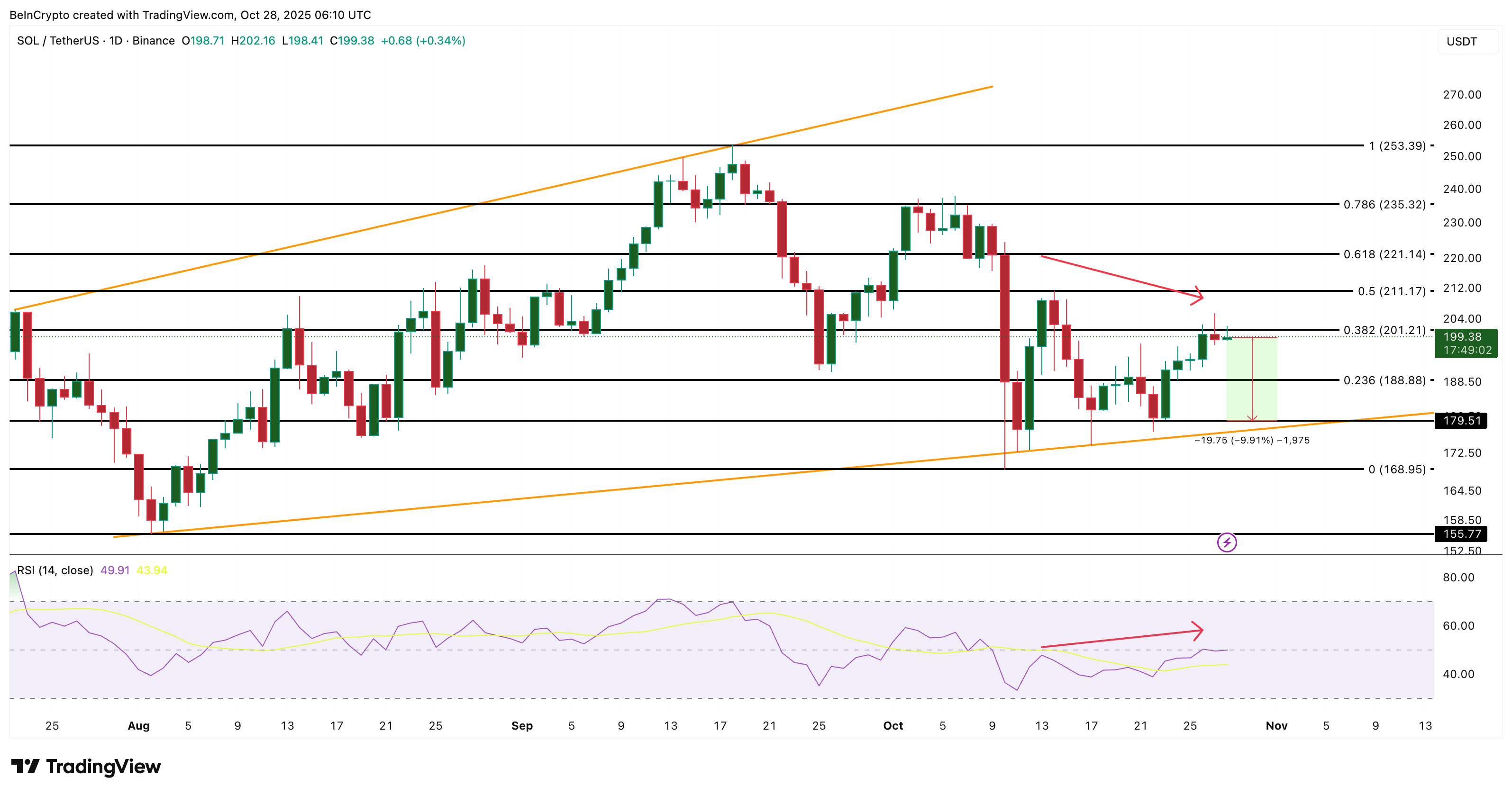Viewport: 1512px width, 795px height.
Task: Click the Oct label on the time axis
Action: (893, 726)
